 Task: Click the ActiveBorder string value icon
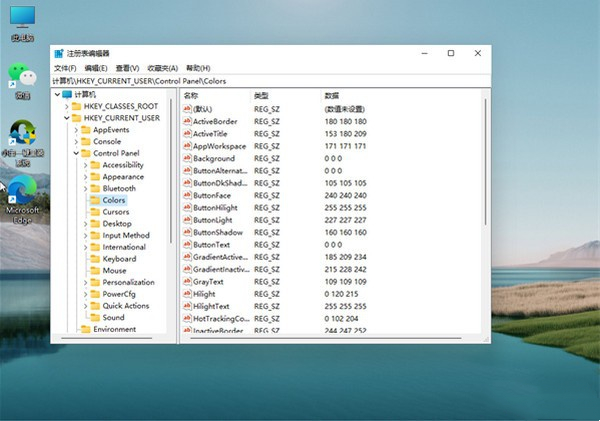(186, 121)
